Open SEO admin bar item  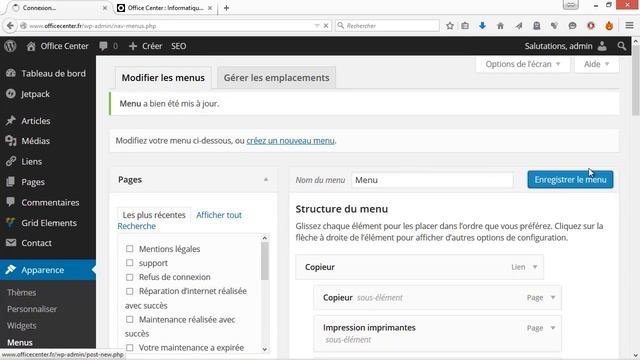178,46
